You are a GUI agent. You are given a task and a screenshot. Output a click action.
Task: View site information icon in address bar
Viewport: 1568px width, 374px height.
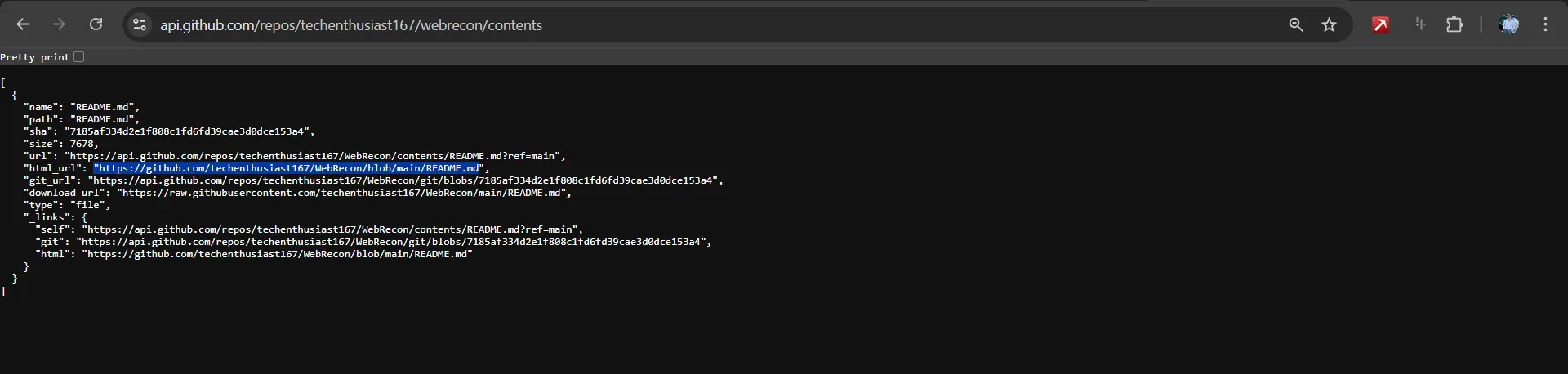pyautogui.click(x=140, y=24)
